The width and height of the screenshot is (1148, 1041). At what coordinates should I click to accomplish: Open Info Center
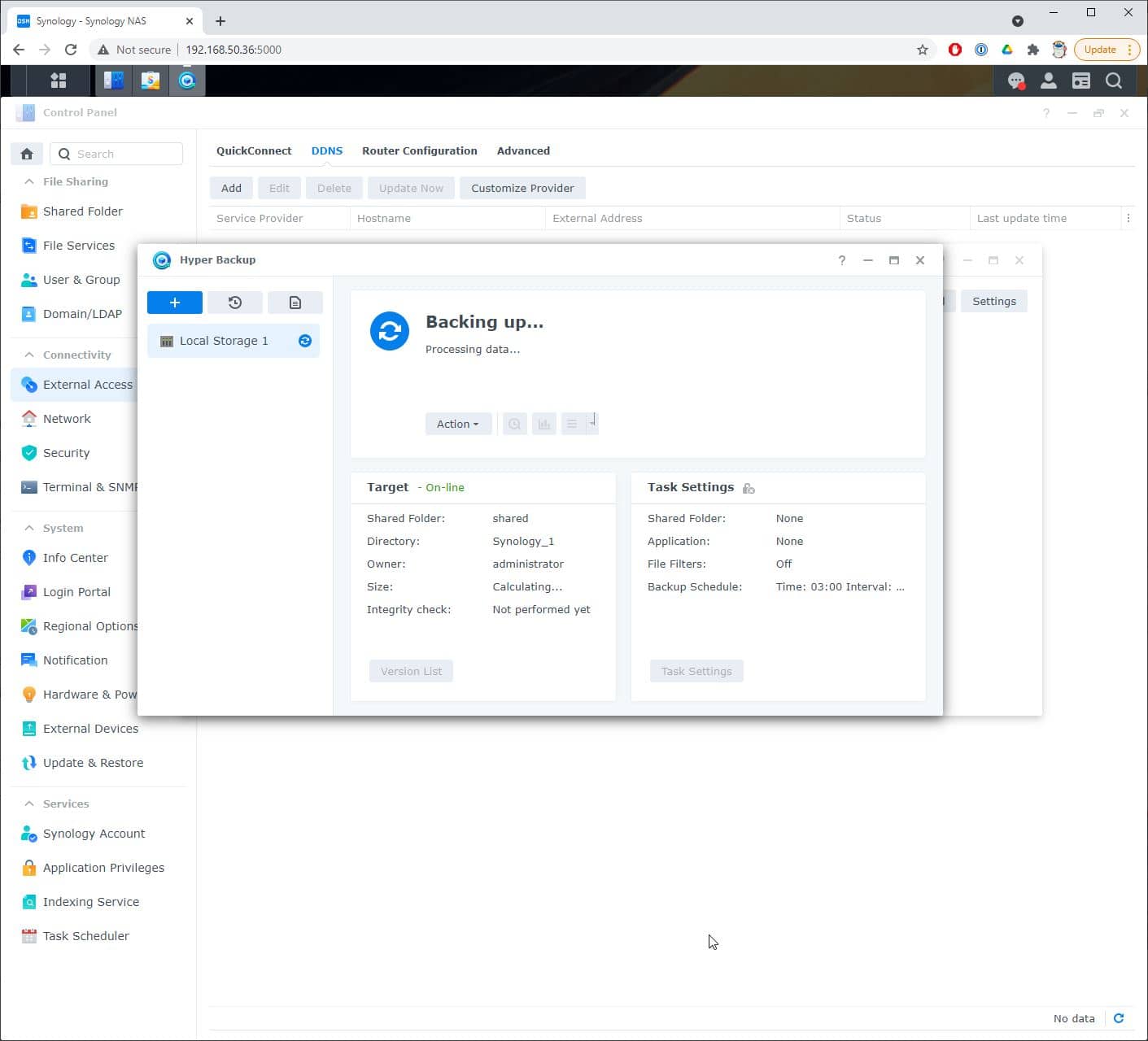coord(75,558)
